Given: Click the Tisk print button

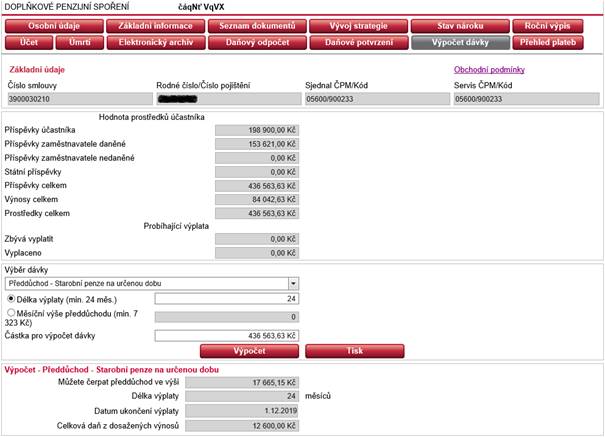Looking at the screenshot, I should point(354,352).
